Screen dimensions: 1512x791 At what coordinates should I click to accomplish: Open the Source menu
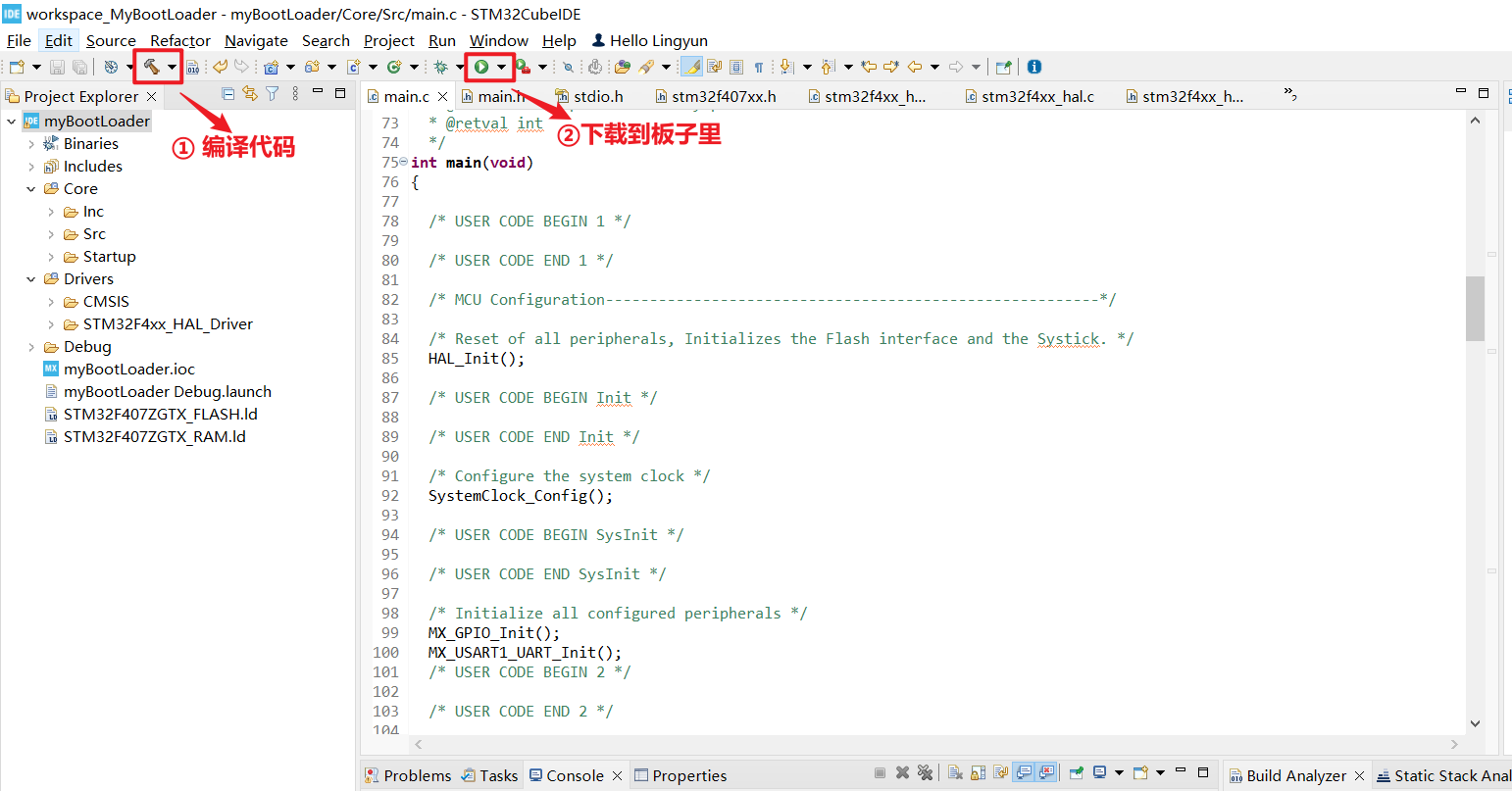pyautogui.click(x=111, y=40)
